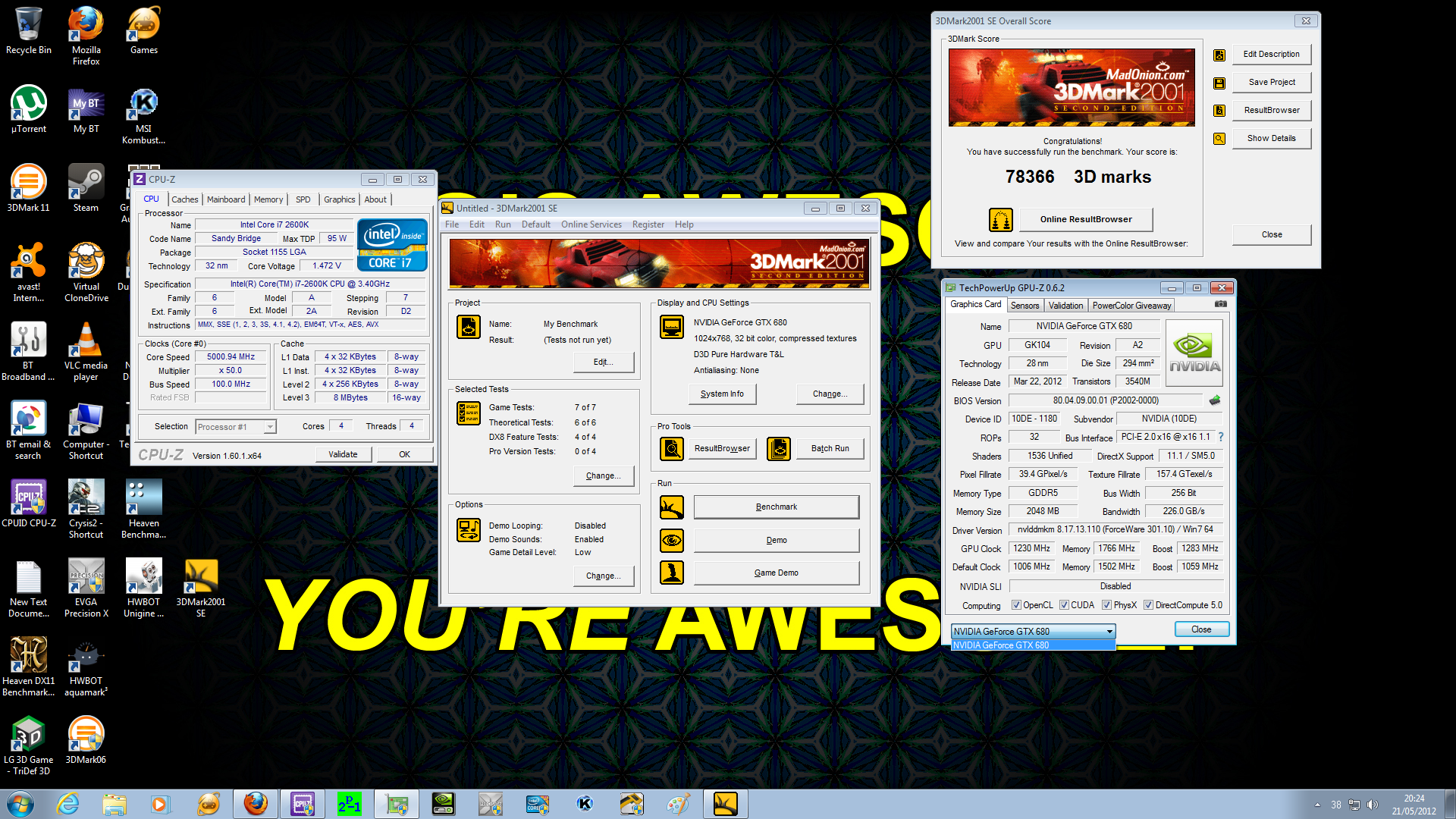The image size is (1456, 819).
Task: Click Change... button in Options section
Action: tap(604, 576)
